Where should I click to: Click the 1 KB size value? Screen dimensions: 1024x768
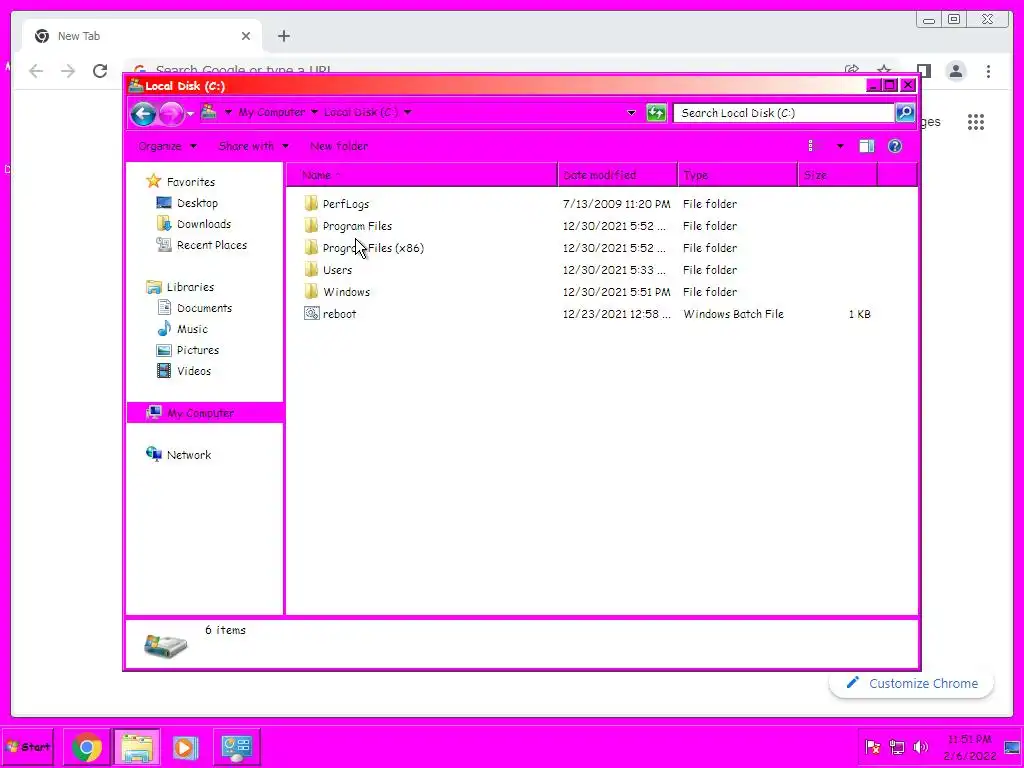point(859,314)
